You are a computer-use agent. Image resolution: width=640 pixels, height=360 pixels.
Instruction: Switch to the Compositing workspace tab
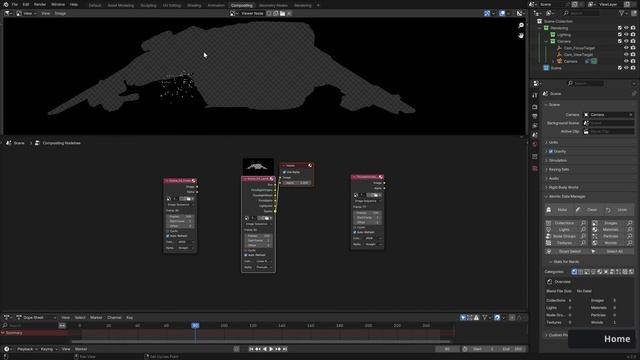click(x=242, y=5)
